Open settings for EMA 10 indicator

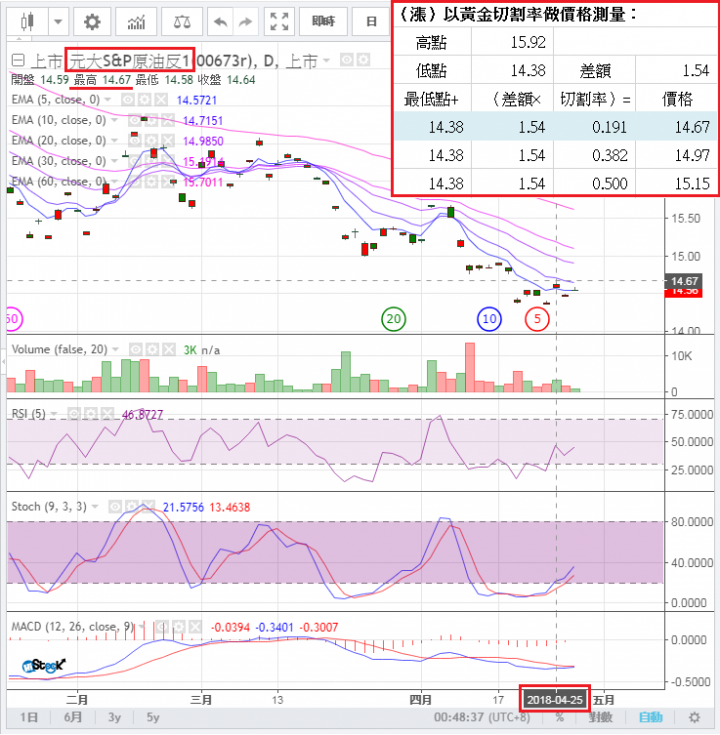click(151, 120)
